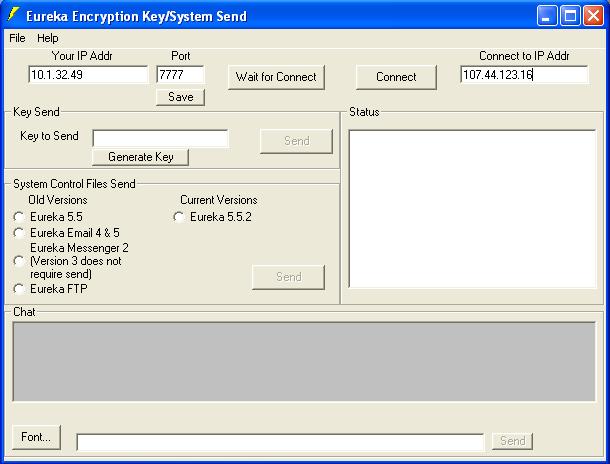
Task: Click the Key to Send label
Action: (x=49, y=136)
